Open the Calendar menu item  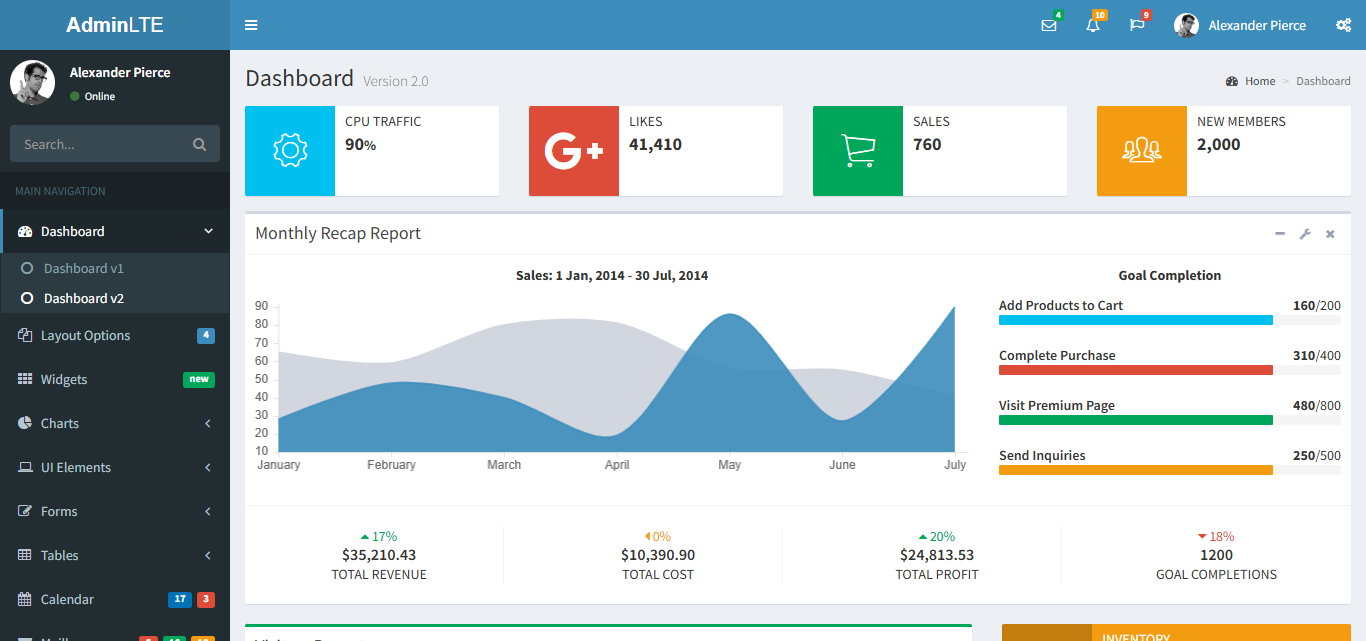click(67, 600)
